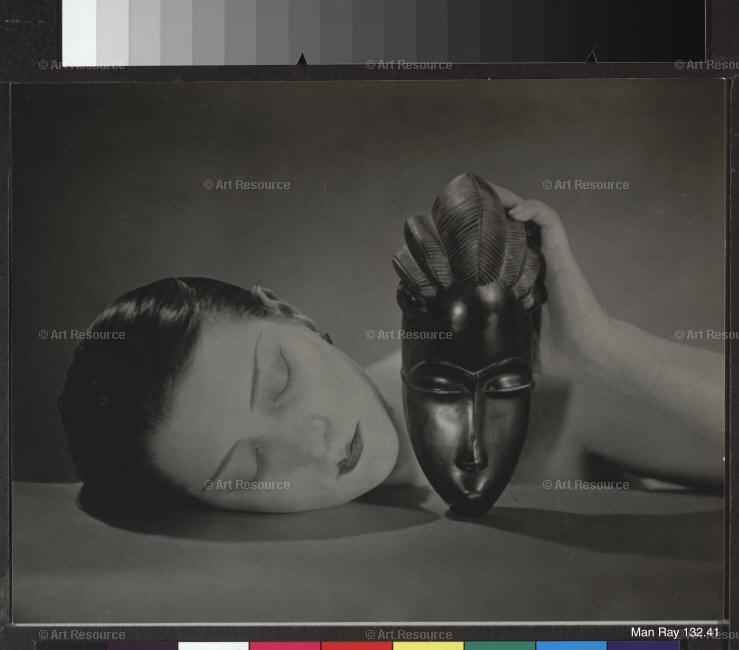Select the magenta patch on the color bar
Screen dimensions: 739x650
click(285, 646)
